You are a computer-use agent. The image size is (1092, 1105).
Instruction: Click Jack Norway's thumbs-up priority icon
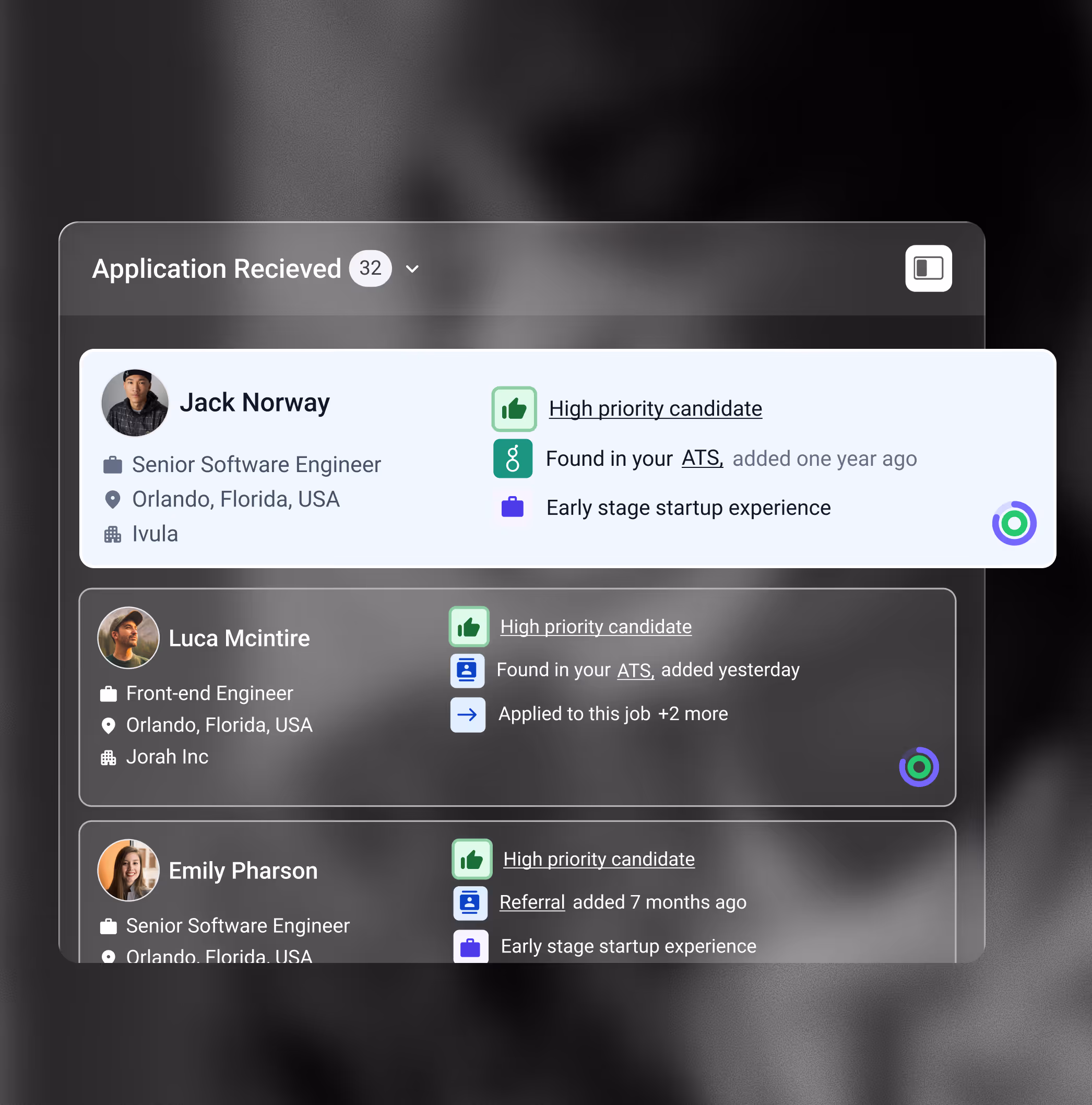[514, 409]
